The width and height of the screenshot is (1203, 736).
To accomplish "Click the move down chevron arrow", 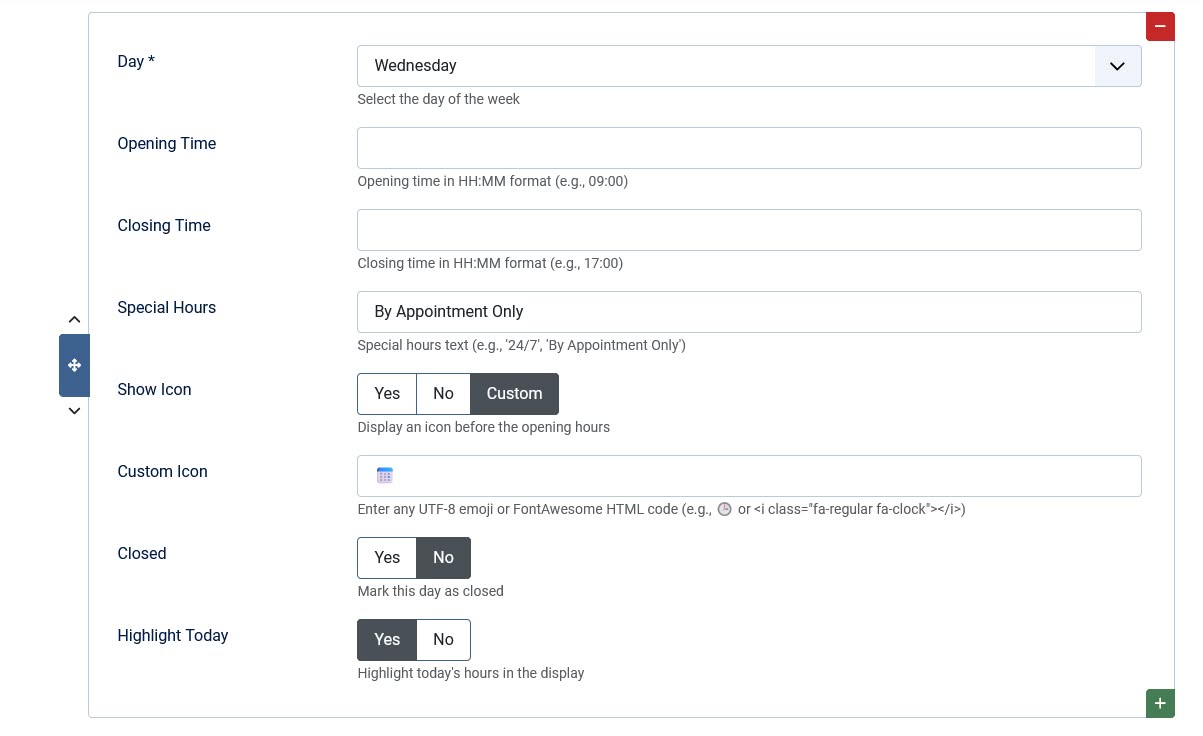I will (x=74, y=411).
